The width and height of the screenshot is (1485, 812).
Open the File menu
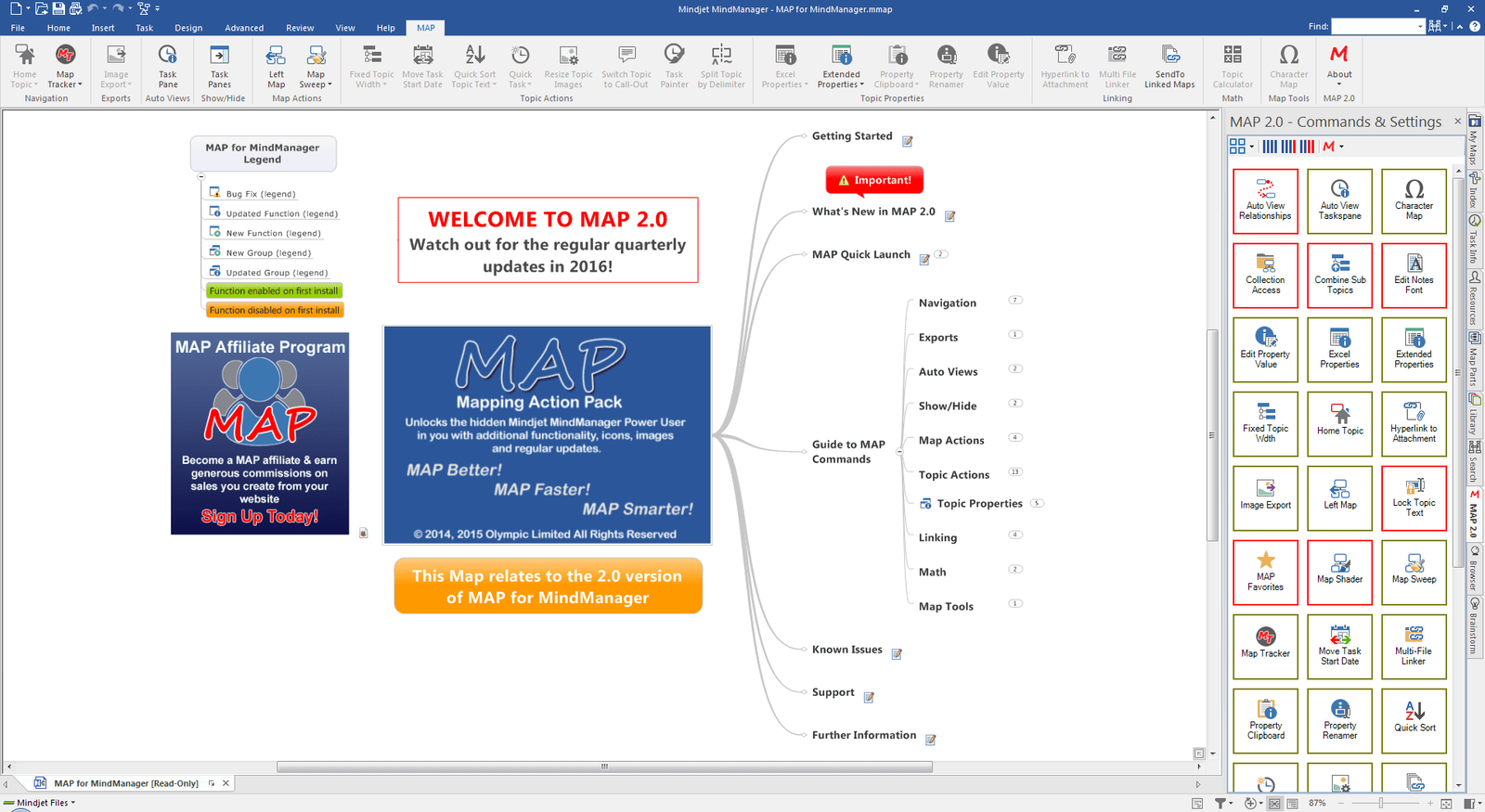click(x=18, y=28)
